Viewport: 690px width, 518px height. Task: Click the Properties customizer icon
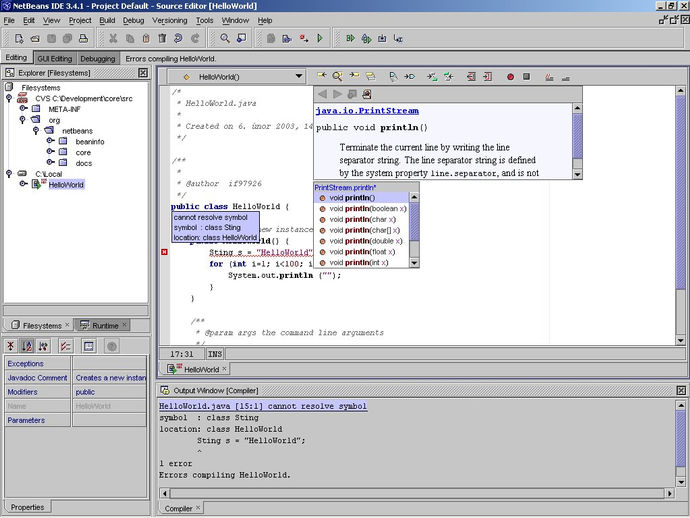point(88,346)
